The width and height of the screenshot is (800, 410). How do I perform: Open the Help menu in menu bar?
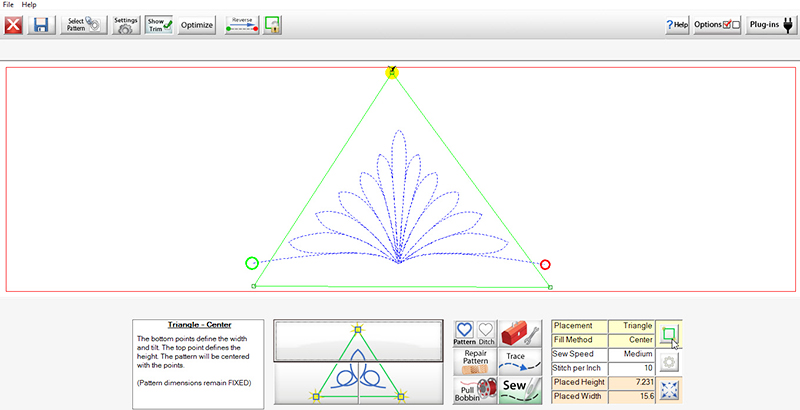pos(30,5)
